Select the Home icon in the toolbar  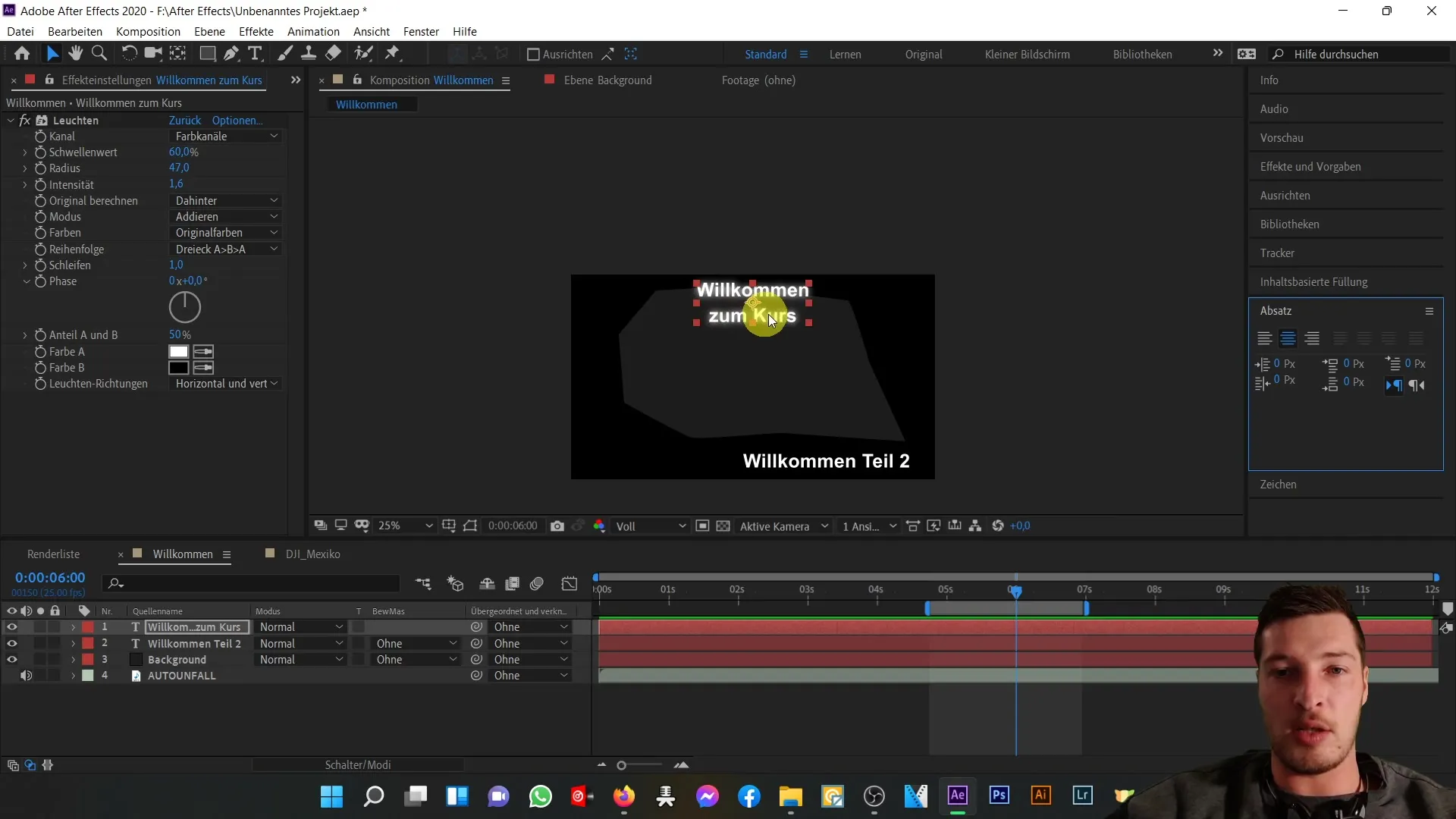coord(22,54)
